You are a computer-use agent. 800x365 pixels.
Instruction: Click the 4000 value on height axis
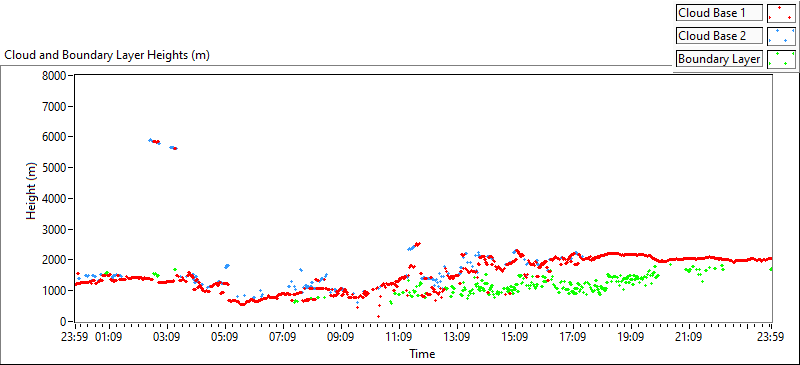pyautogui.click(x=55, y=199)
